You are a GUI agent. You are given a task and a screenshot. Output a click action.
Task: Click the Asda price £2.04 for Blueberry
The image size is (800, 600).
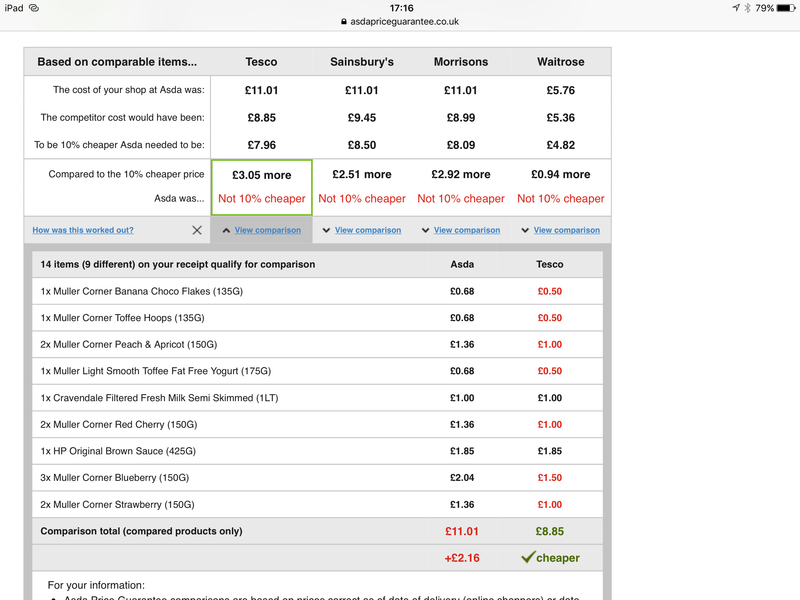pos(462,478)
